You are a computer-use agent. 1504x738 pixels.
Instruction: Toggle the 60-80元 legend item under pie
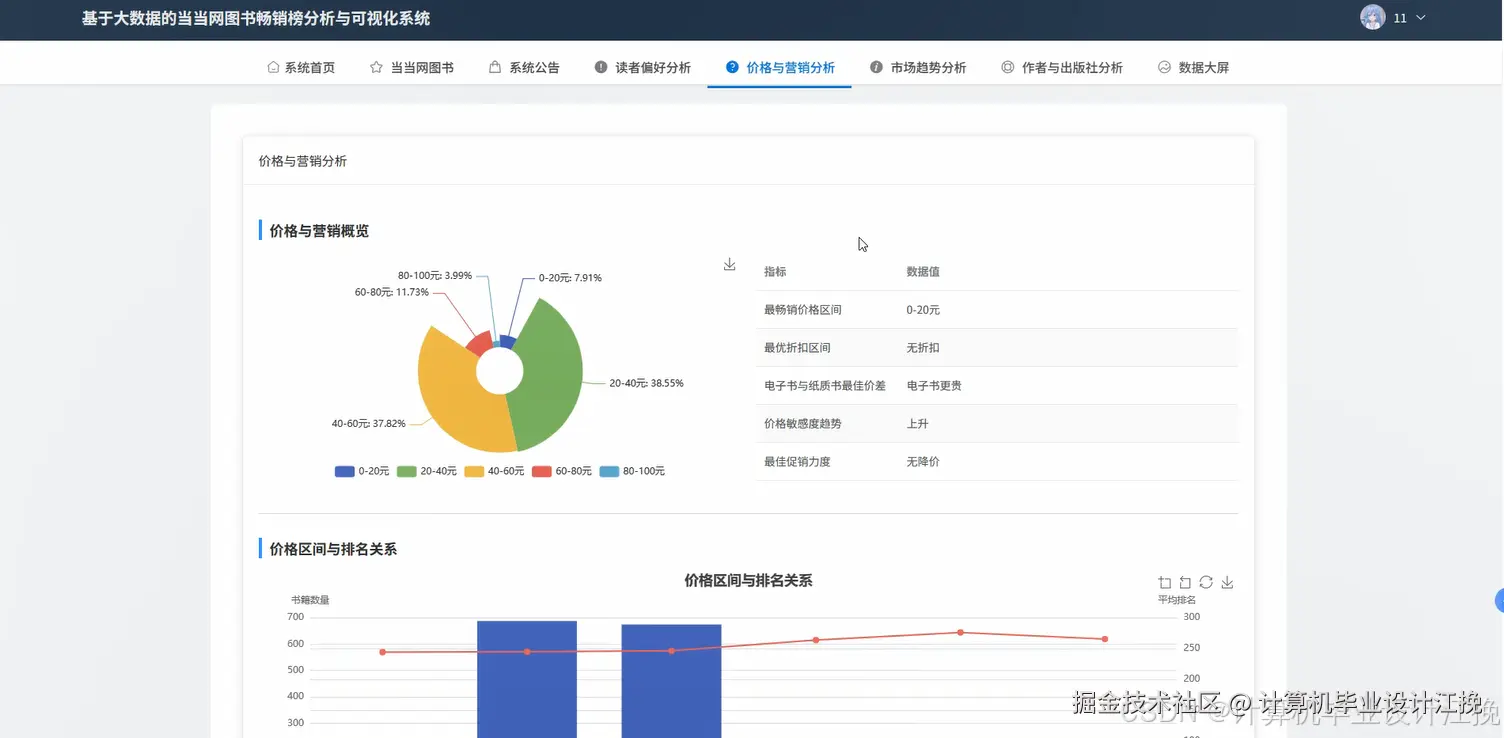point(562,471)
